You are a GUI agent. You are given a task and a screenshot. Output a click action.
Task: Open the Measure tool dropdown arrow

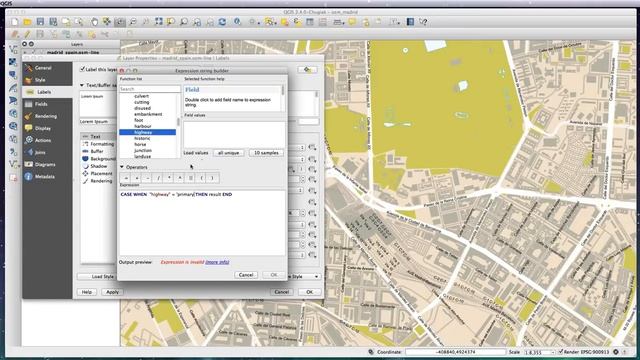point(344,23)
